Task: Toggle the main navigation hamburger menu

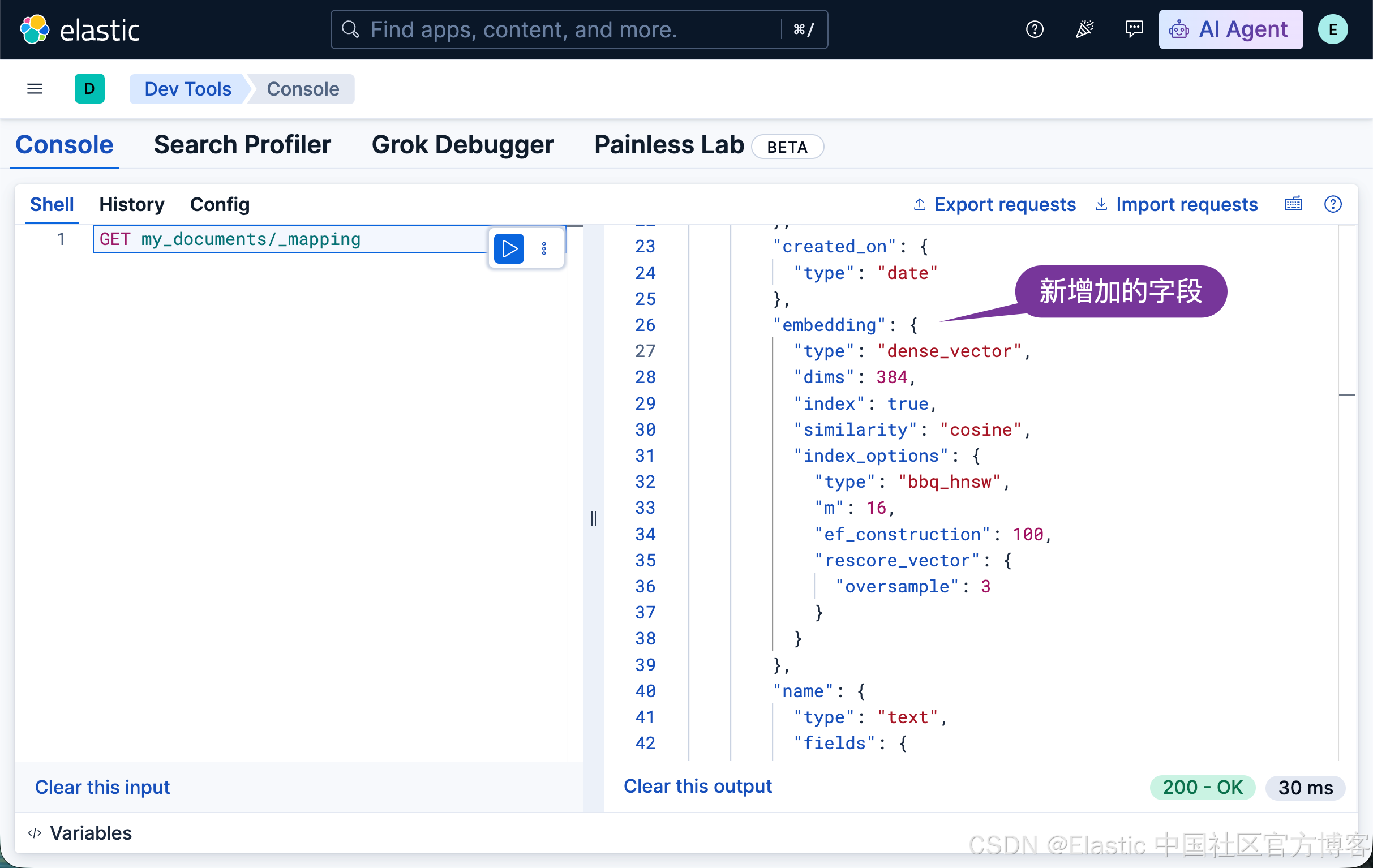Action: point(35,88)
